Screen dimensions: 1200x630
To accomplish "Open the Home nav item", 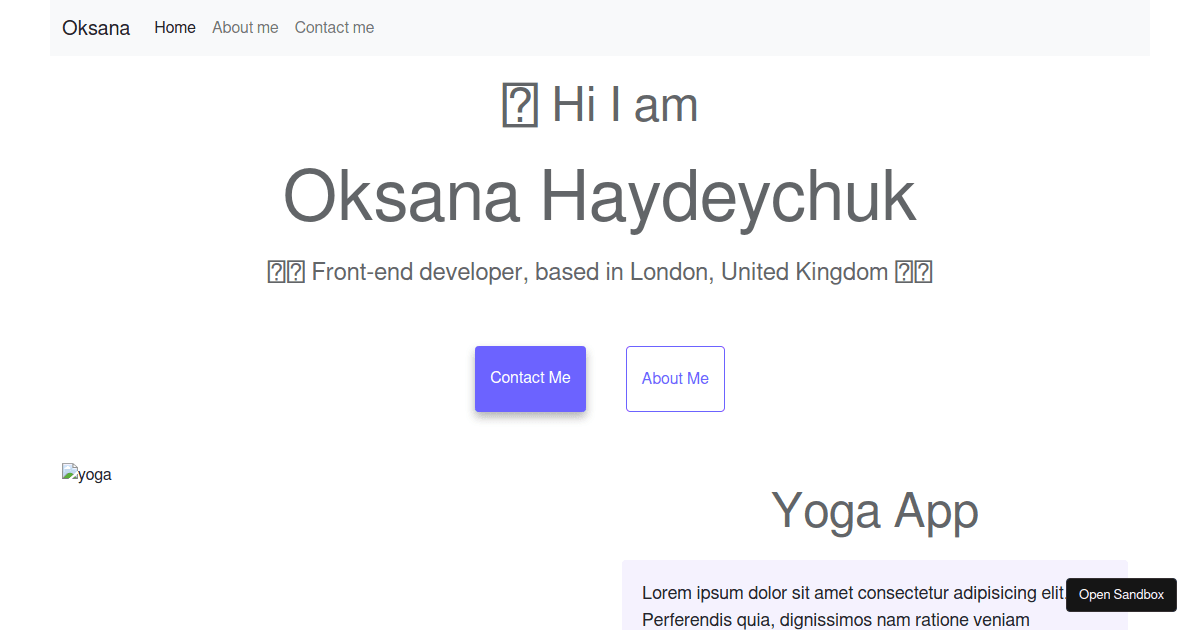I will click(x=175, y=28).
